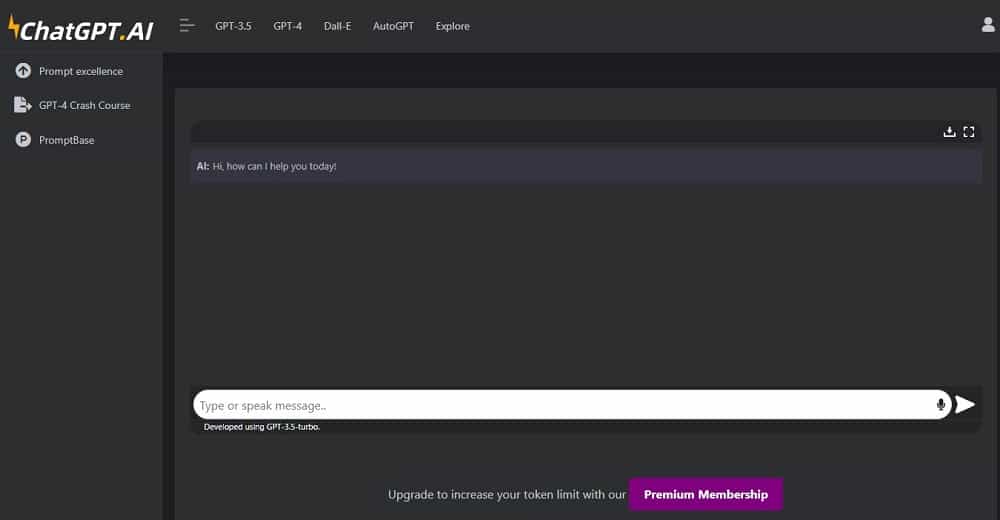1000x520 pixels.
Task: Toggle the sidebar hamburger menu icon
Action: 187,26
